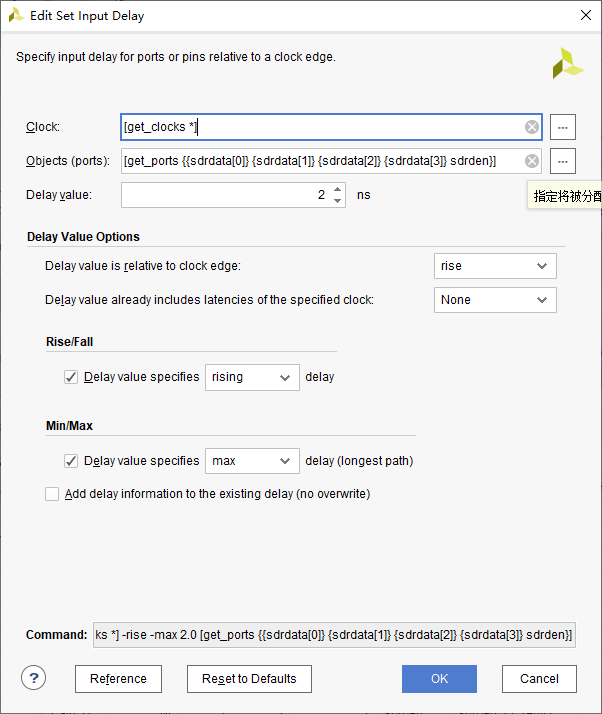Expand the rising delay dropdown

[x=252, y=377]
